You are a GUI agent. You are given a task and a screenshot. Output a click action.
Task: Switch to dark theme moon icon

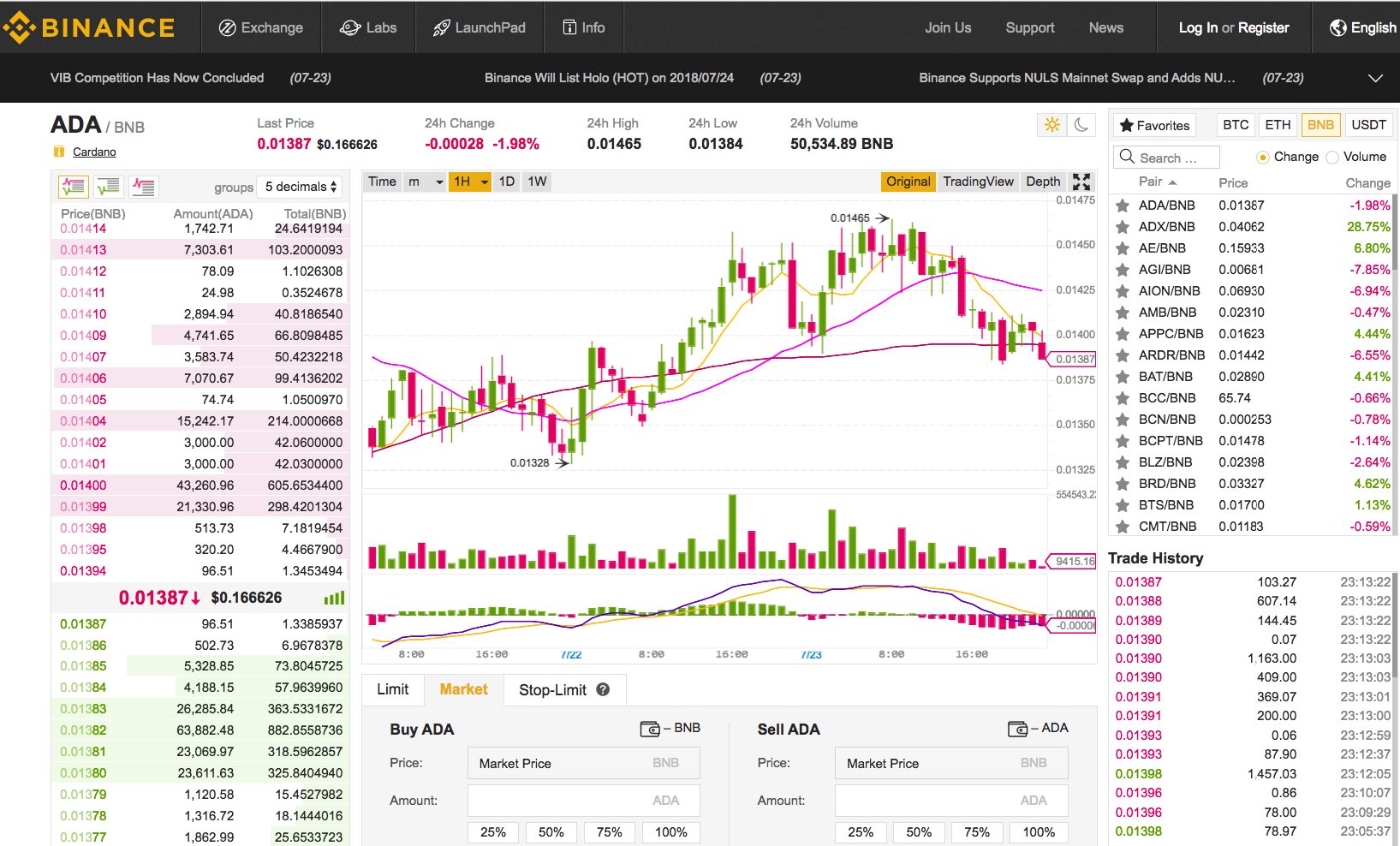coord(1081,125)
